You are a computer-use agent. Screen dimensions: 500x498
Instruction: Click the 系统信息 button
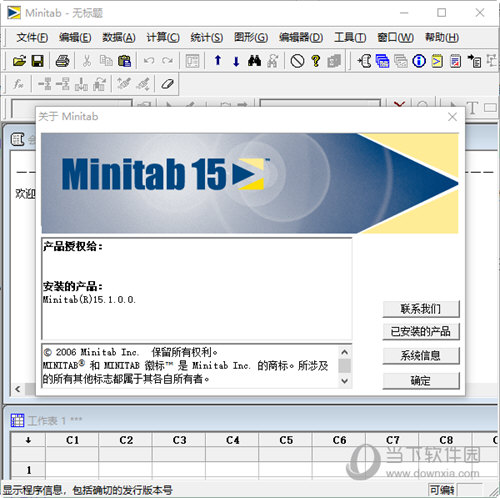coord(421,356)
